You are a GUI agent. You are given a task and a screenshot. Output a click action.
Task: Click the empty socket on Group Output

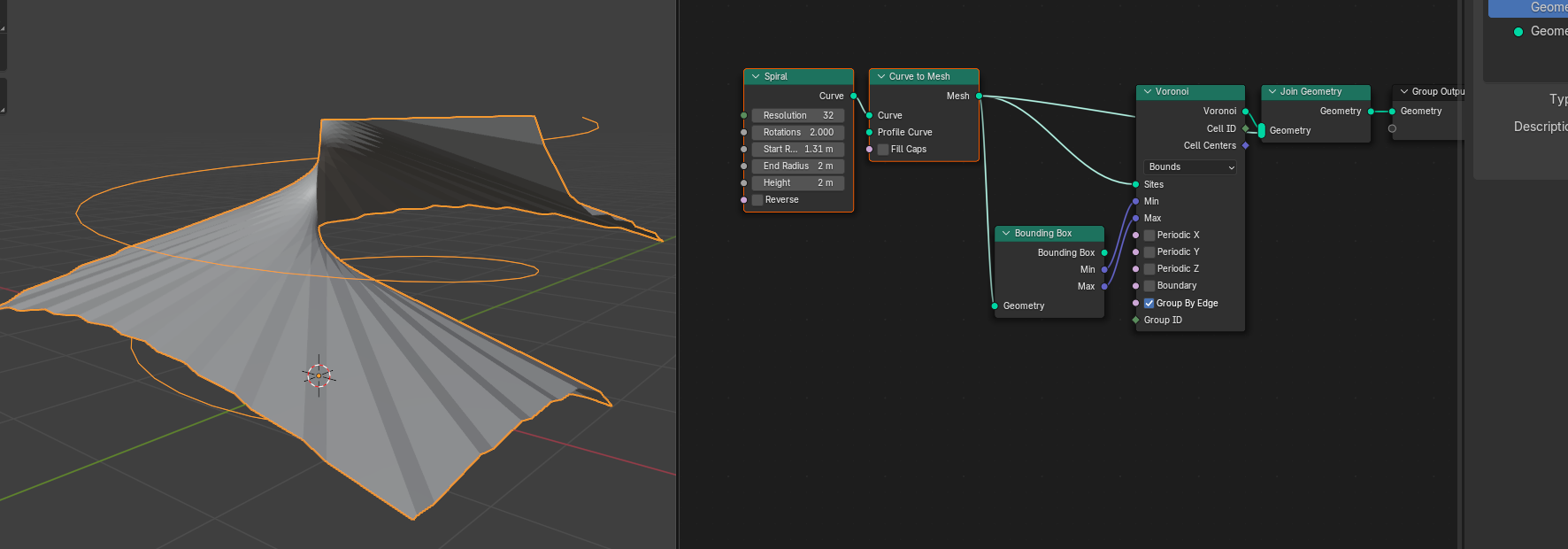(x=1393, y=129)
